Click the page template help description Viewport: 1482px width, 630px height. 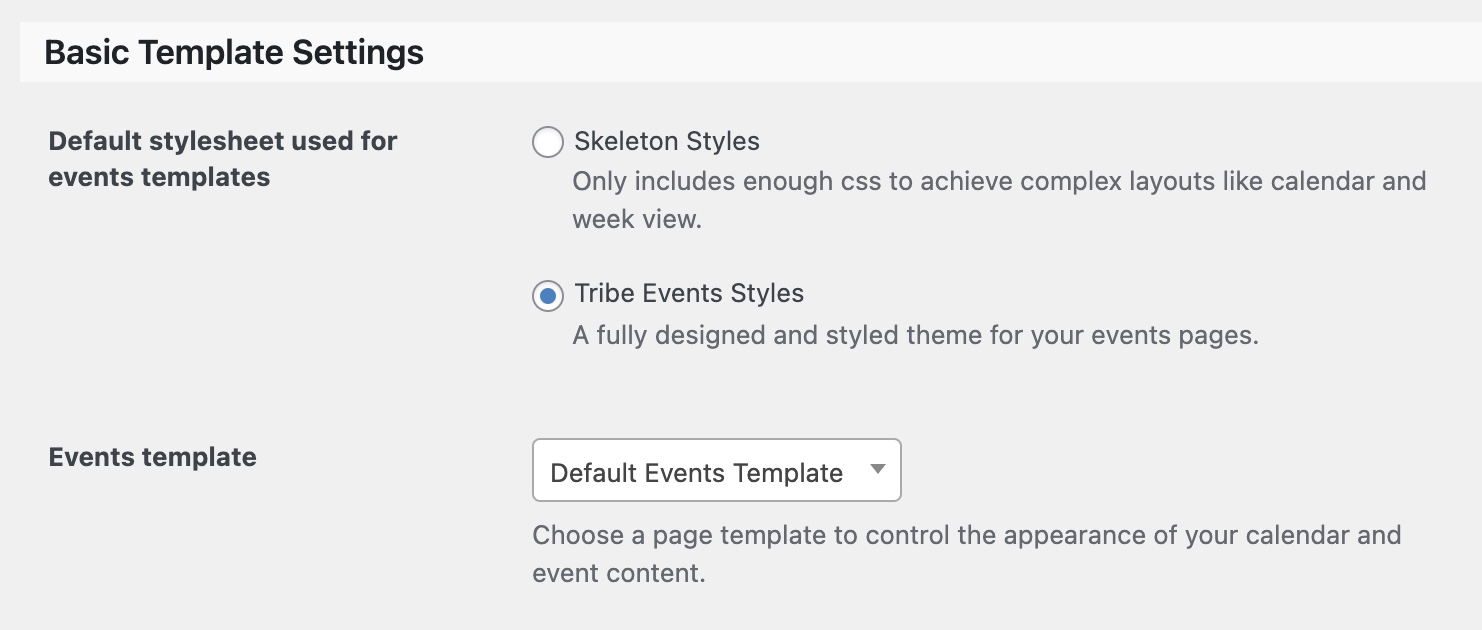pos(966,553)
